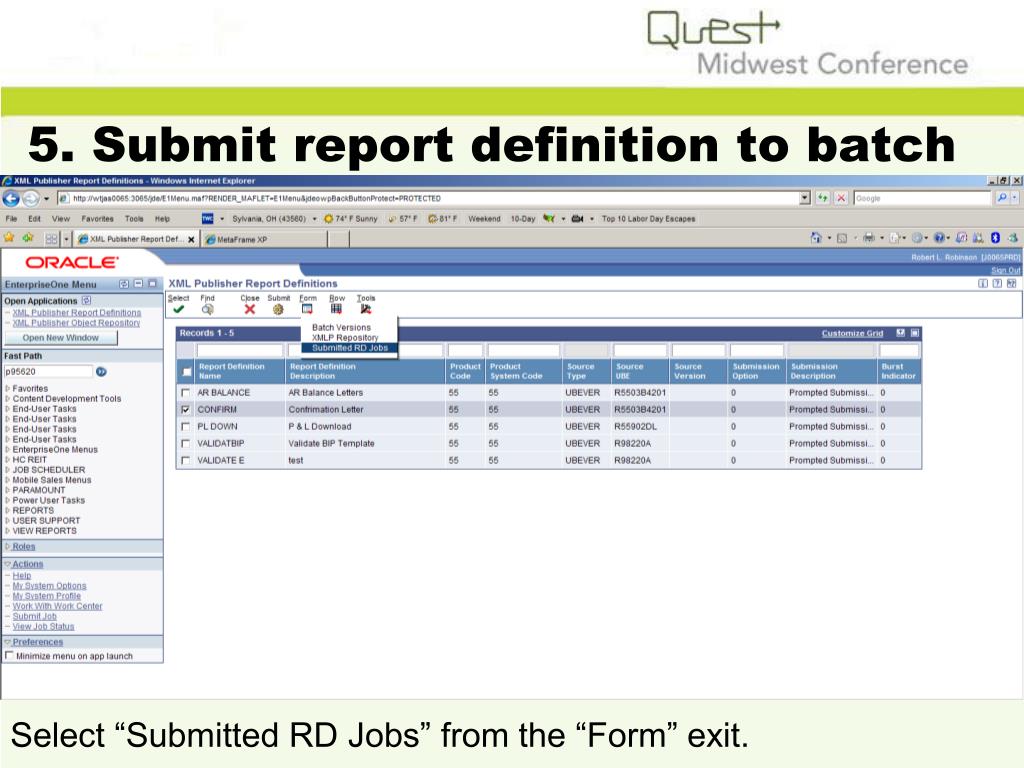The width and height of the screenshot is (1024, 768).
Task: Click the Fast Path go arrow
Action: (x=101, y=371)
